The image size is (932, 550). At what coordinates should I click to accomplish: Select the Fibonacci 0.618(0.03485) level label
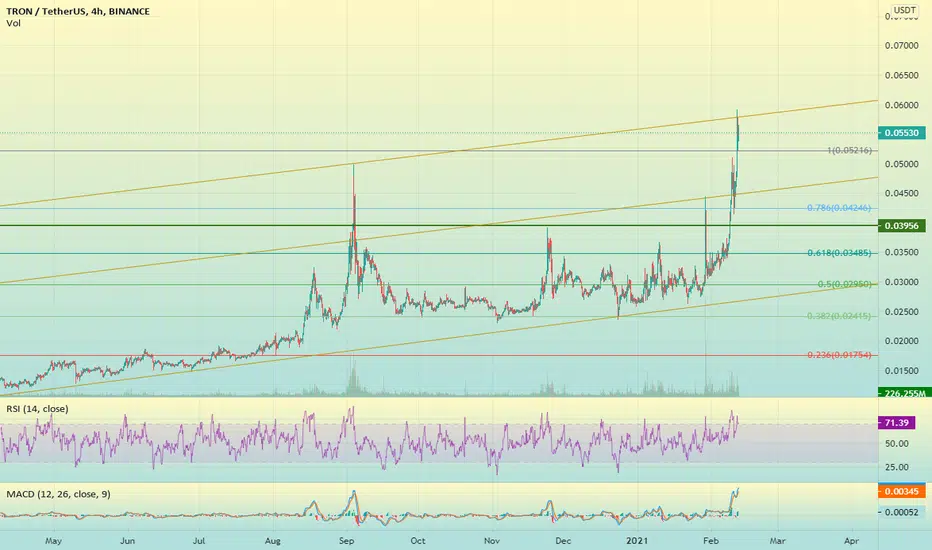(839, 253)
